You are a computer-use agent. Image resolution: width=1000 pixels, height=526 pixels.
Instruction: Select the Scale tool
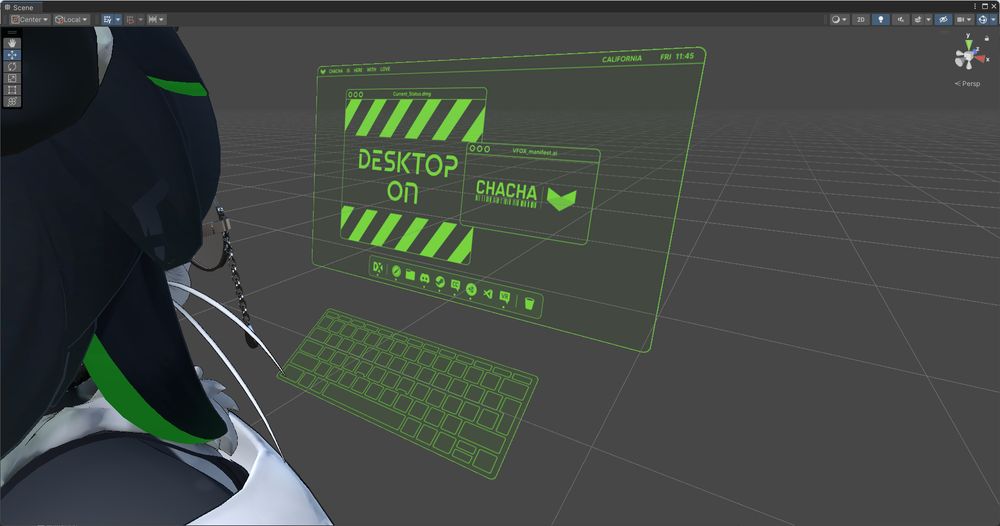12,78
